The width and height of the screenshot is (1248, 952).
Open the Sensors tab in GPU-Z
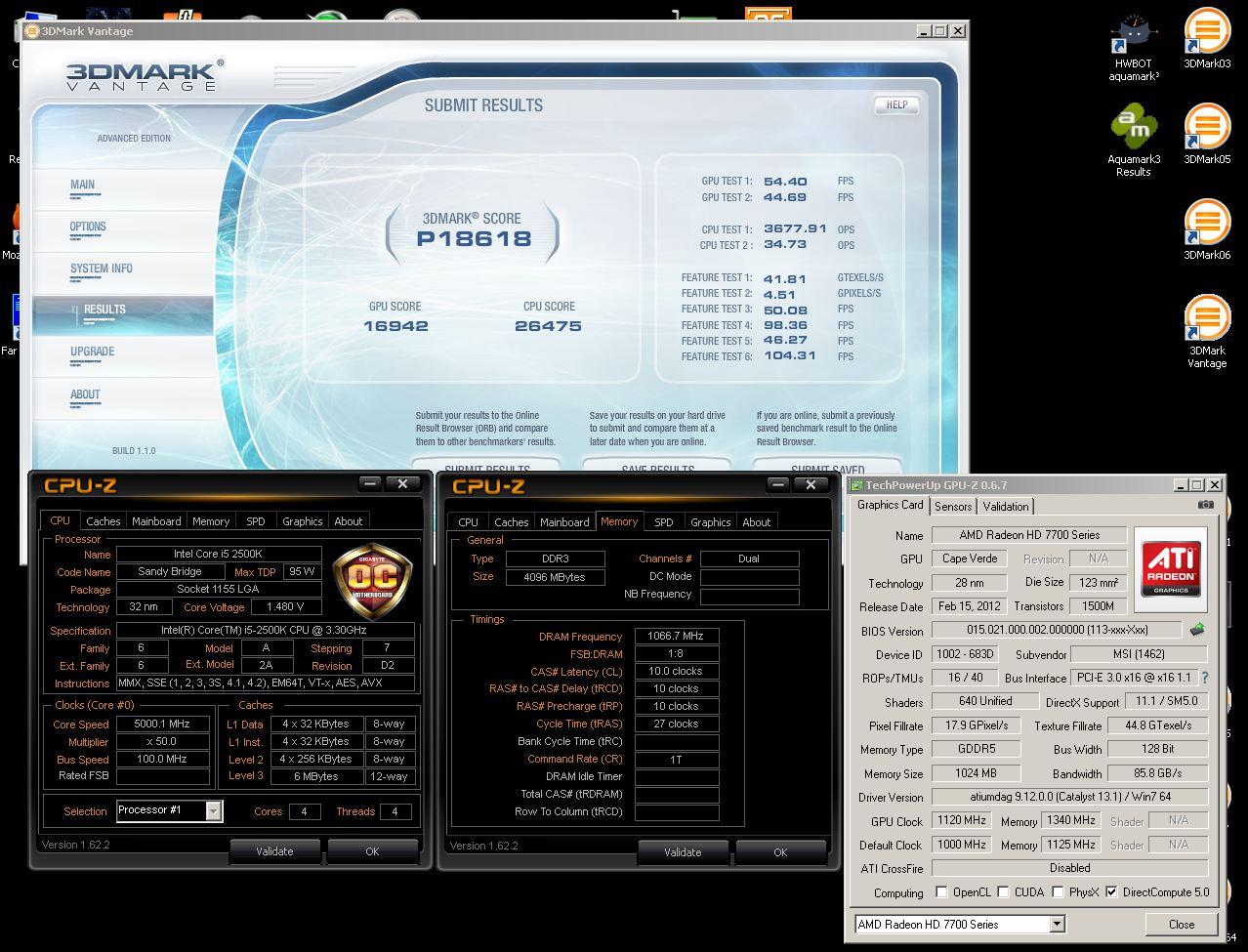click(953, 506)
